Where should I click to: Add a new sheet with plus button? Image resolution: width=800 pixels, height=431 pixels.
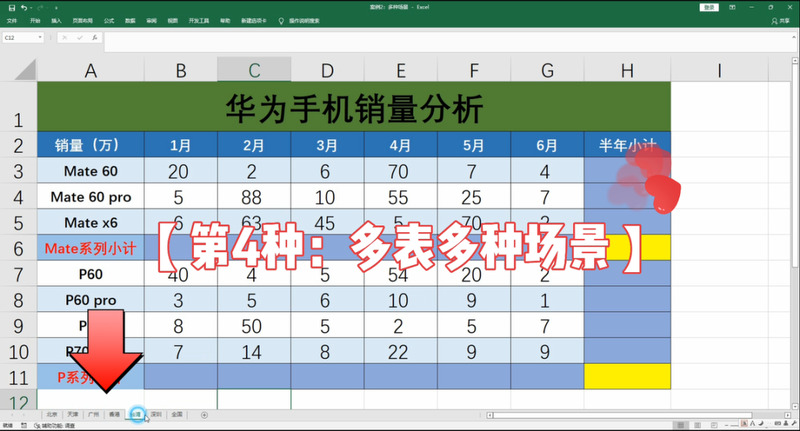click(x=204, y=415)
